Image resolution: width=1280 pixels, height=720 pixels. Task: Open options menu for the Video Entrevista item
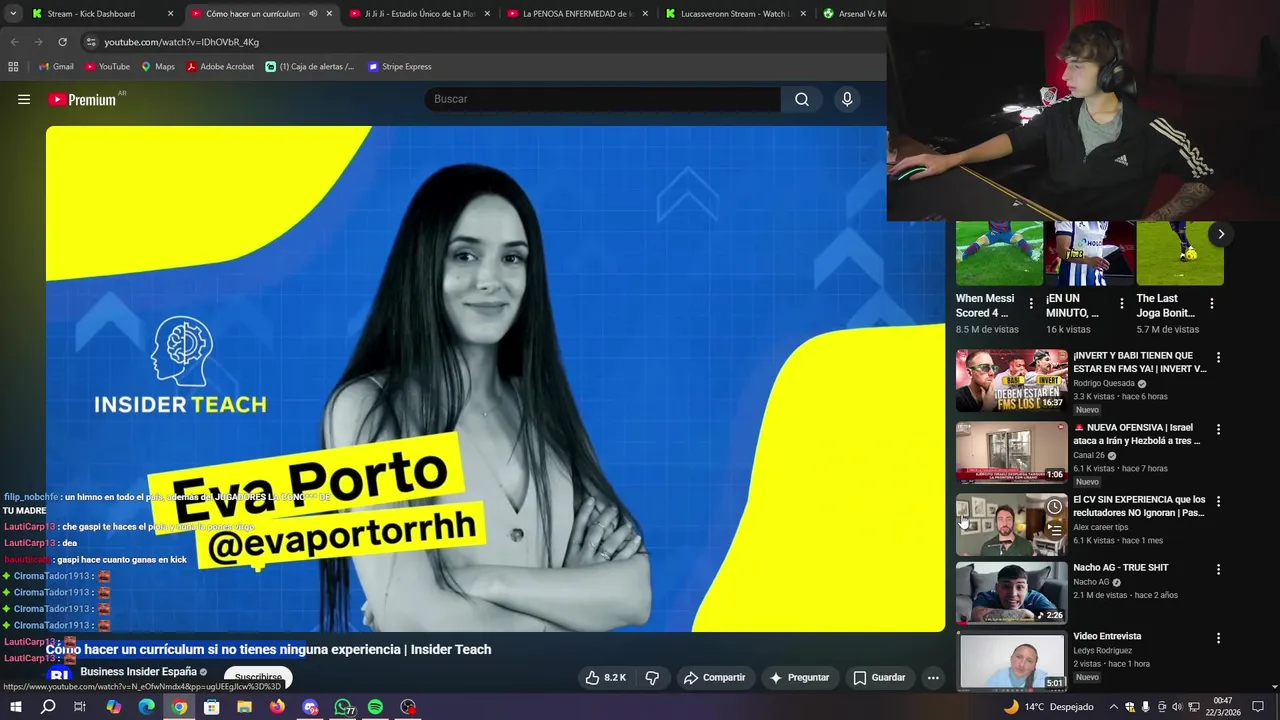[1218, 637]
